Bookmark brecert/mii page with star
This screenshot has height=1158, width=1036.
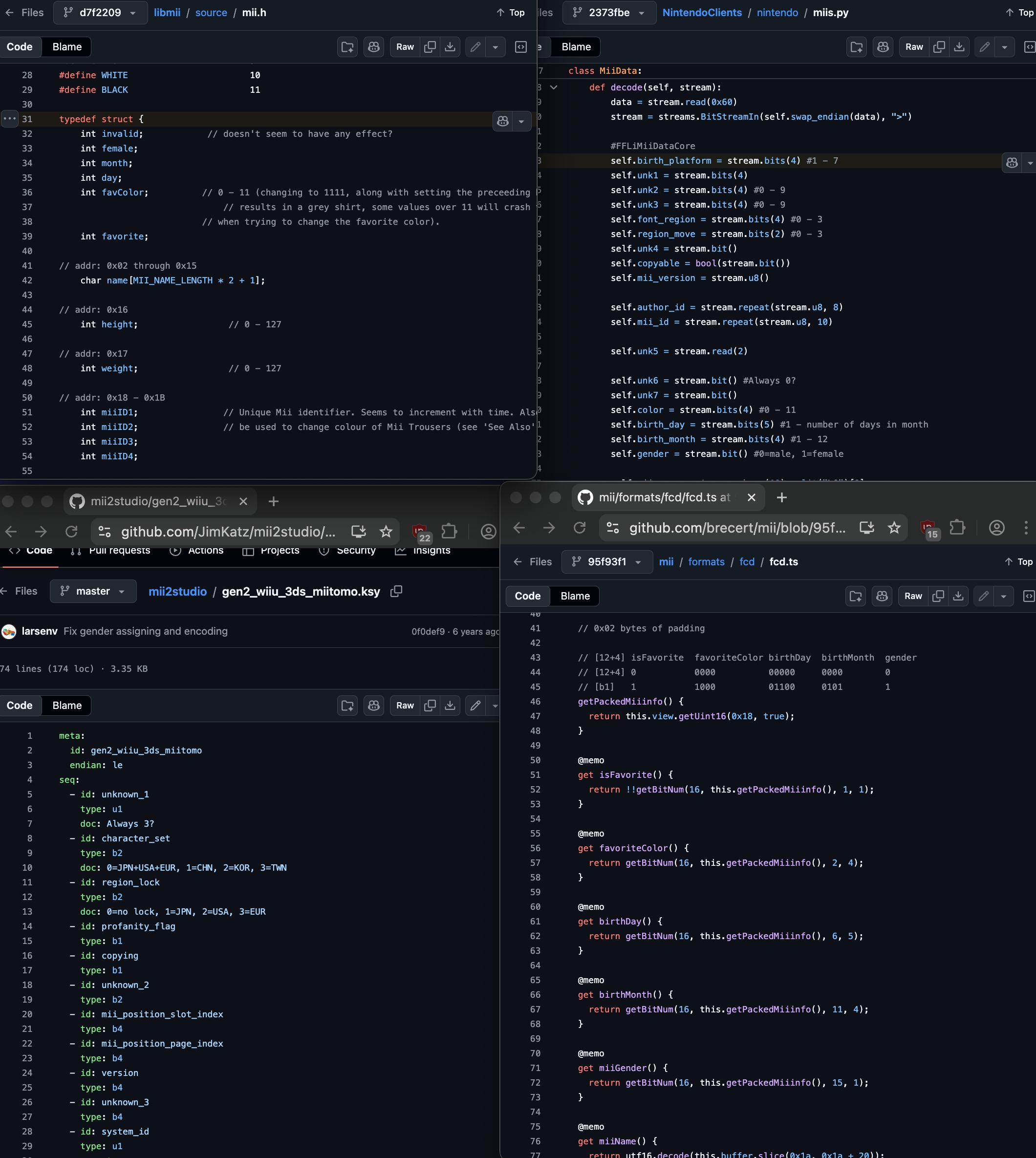click(894, 528)
